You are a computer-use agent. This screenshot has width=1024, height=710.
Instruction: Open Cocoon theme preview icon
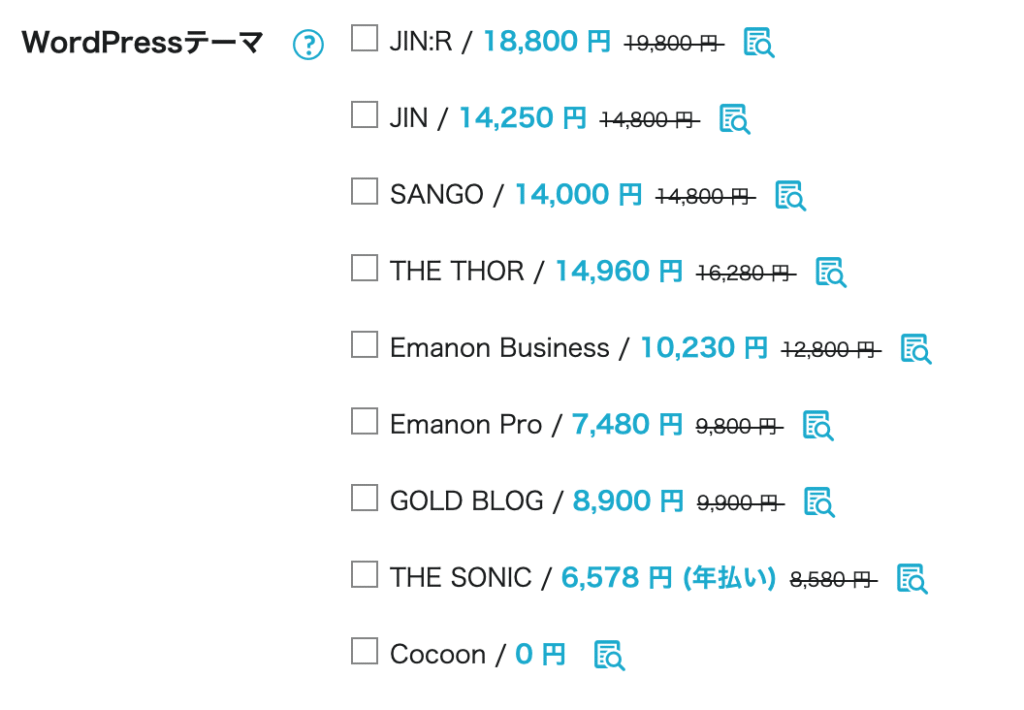coord(609,655)
